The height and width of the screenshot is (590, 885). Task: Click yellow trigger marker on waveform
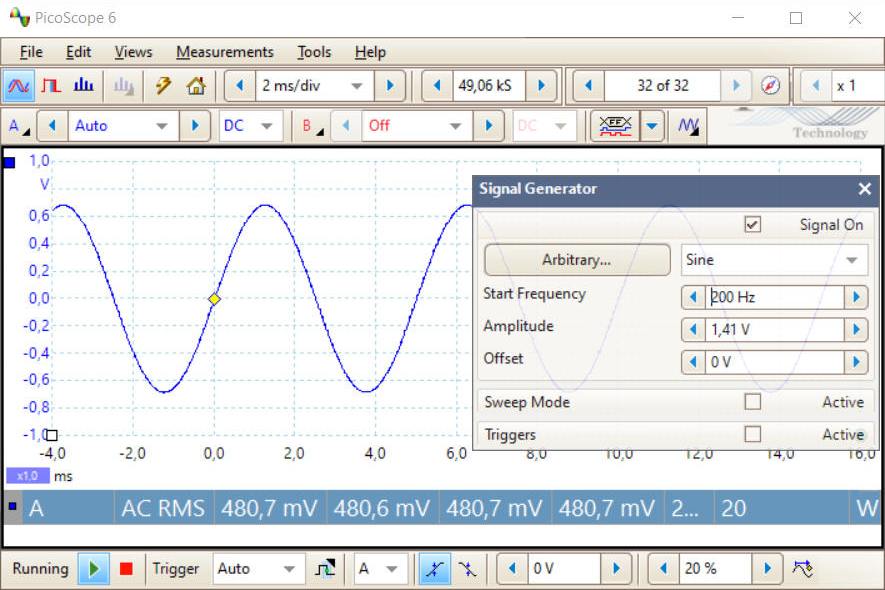(x=214, y=299)
